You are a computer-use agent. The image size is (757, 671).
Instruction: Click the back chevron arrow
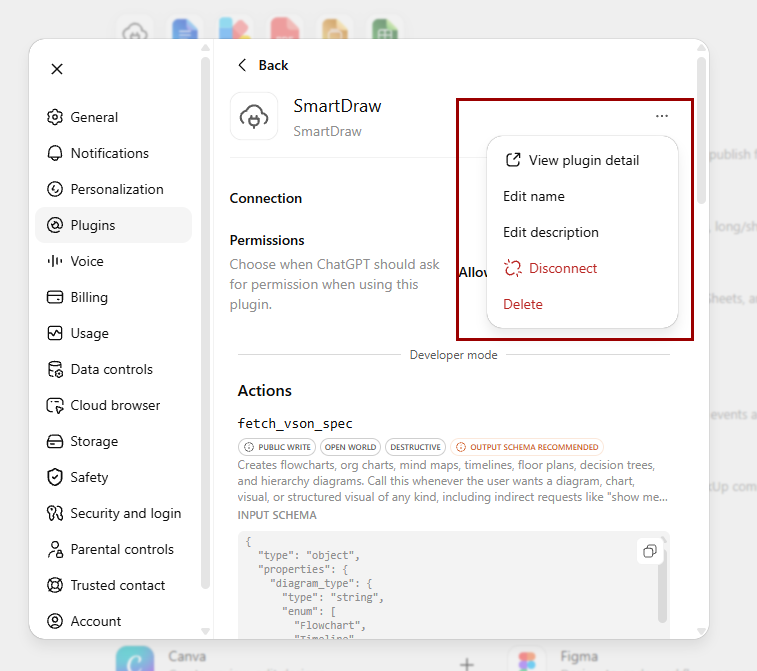point(242,65)
